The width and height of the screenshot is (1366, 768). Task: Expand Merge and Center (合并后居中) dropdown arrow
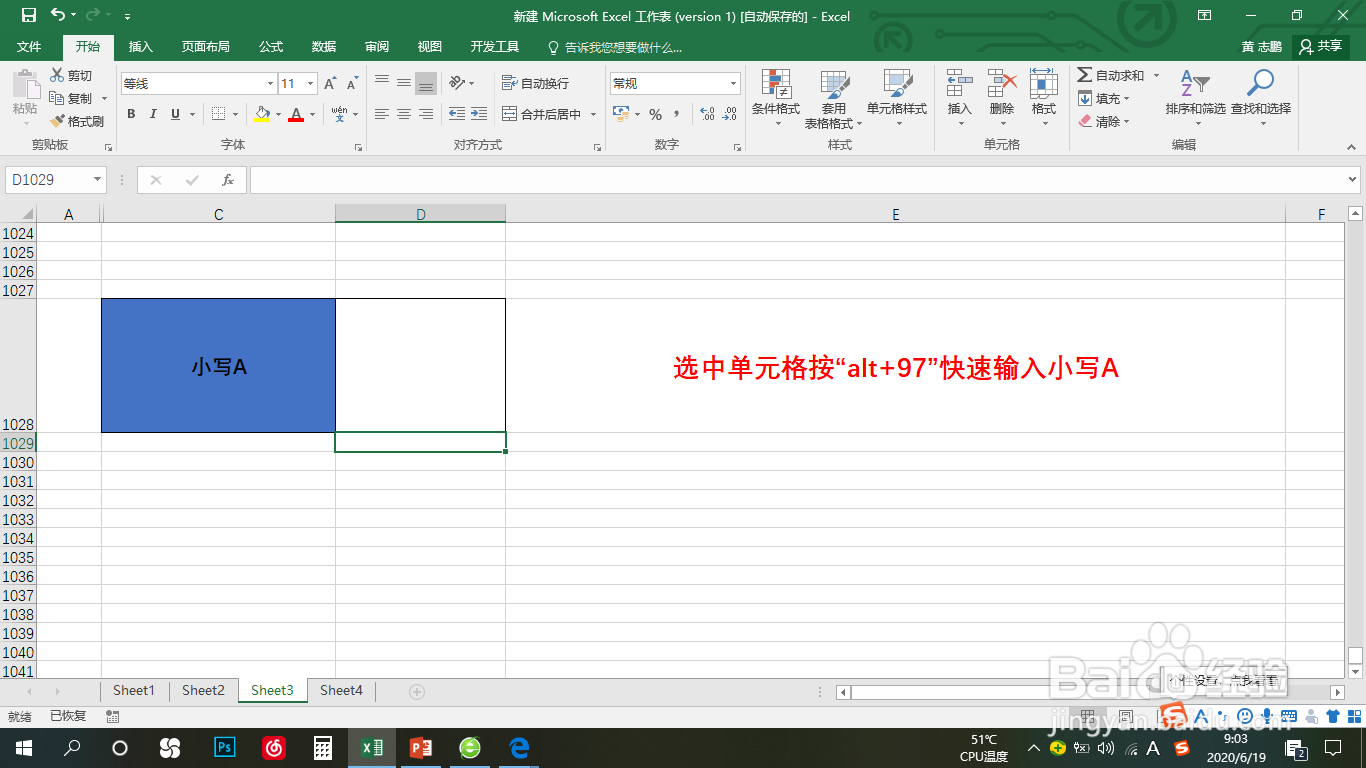592,114
